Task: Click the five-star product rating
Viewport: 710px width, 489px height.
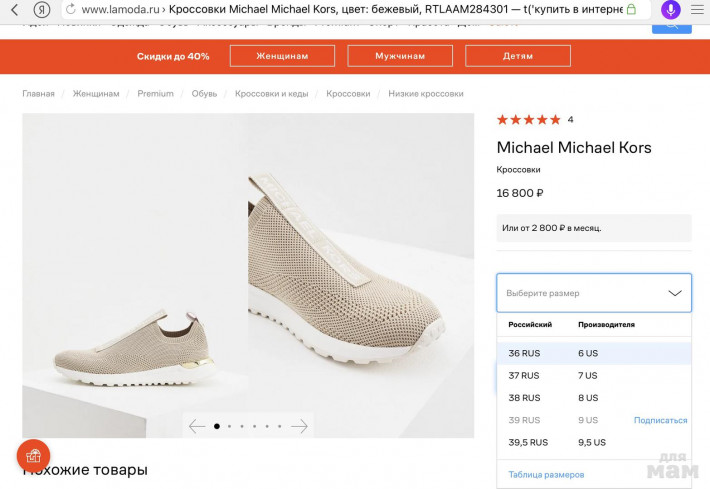Action: pos(528,120)
